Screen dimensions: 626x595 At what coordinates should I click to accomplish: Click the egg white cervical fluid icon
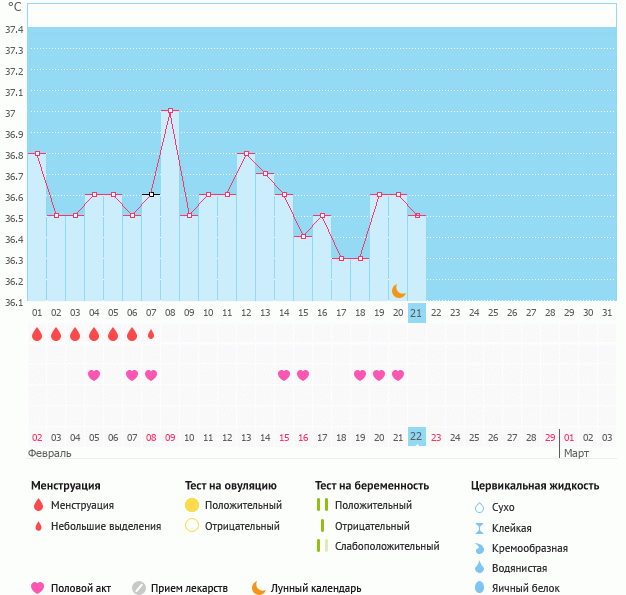tap(479, 588)
